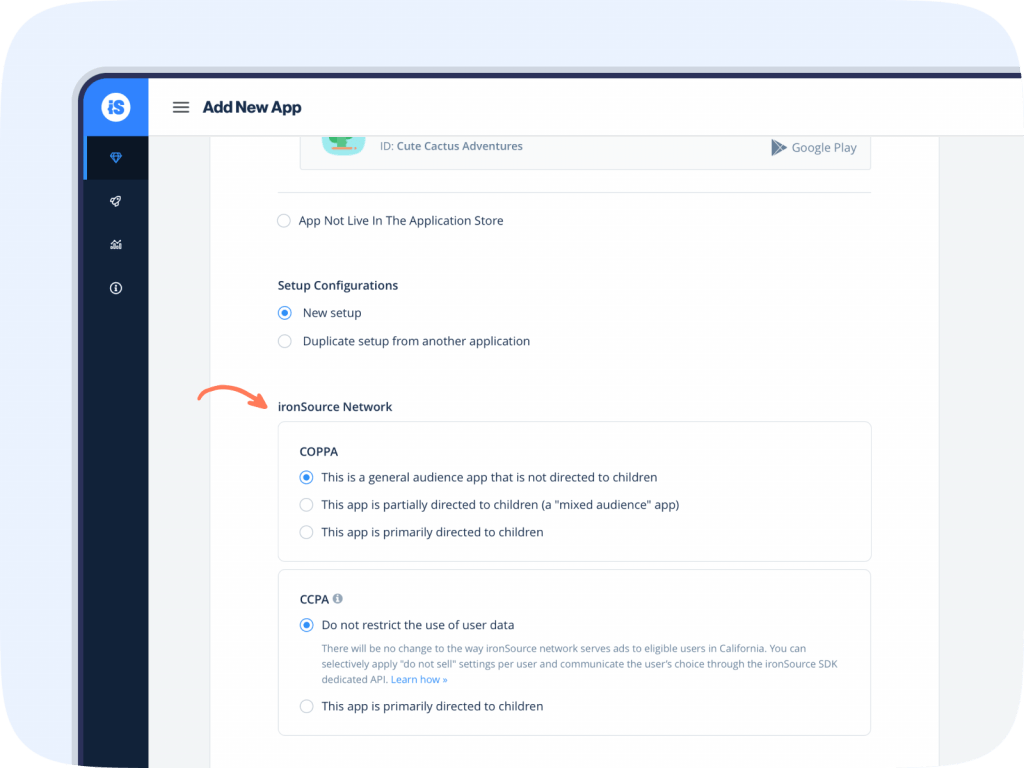Click the ironSource logo

(115, 107)
